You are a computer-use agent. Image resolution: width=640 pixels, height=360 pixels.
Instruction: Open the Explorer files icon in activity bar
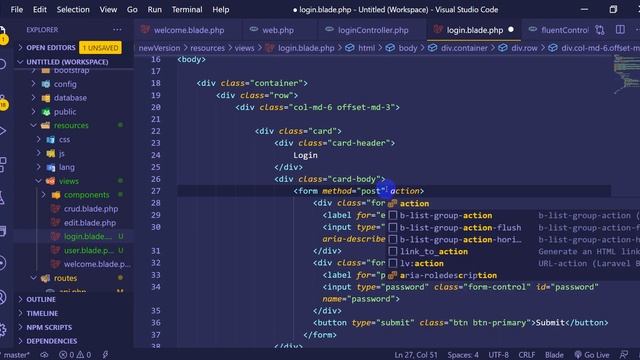[x=2, y=32]
